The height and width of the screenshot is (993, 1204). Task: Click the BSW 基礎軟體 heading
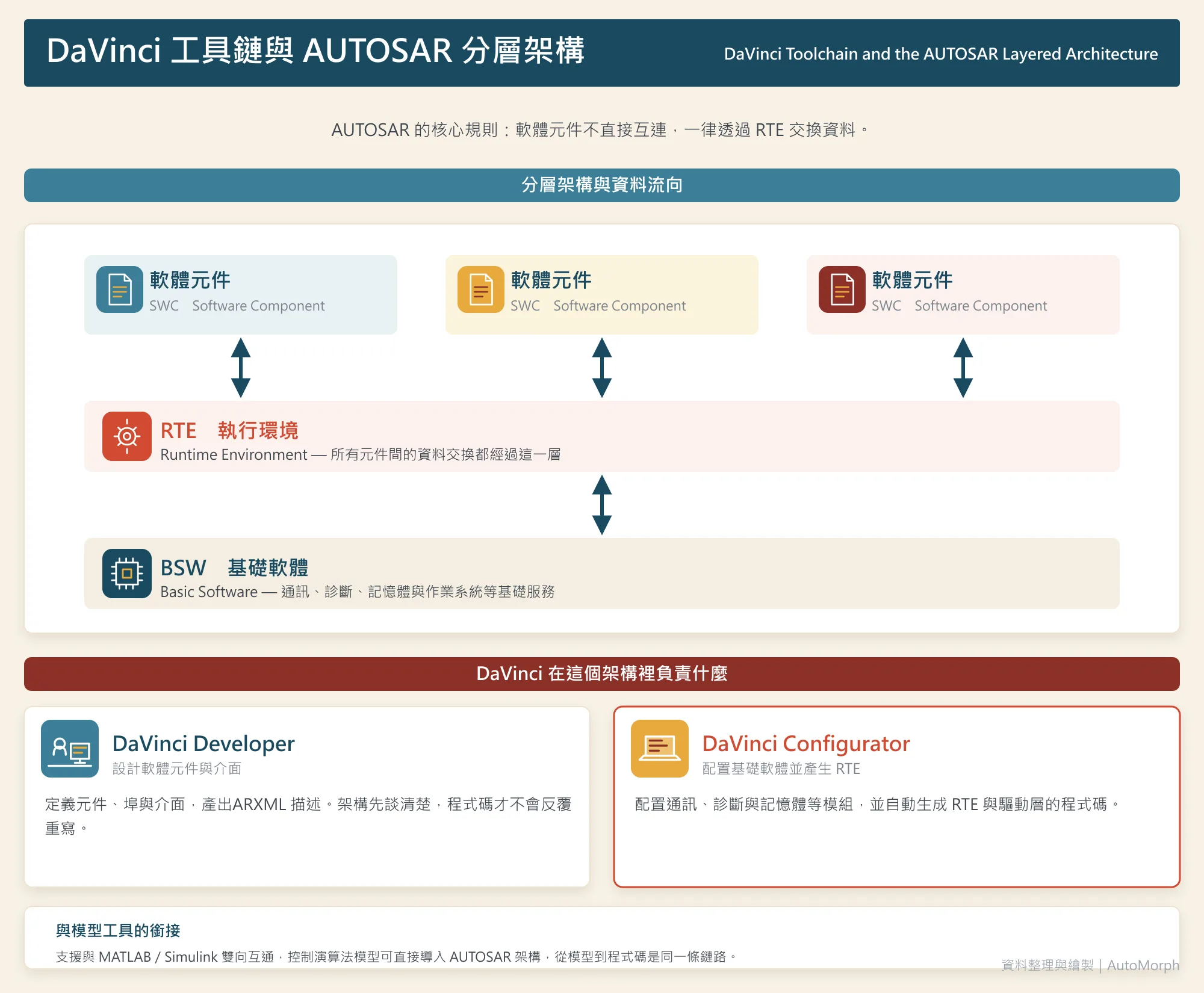pos(234,568)
